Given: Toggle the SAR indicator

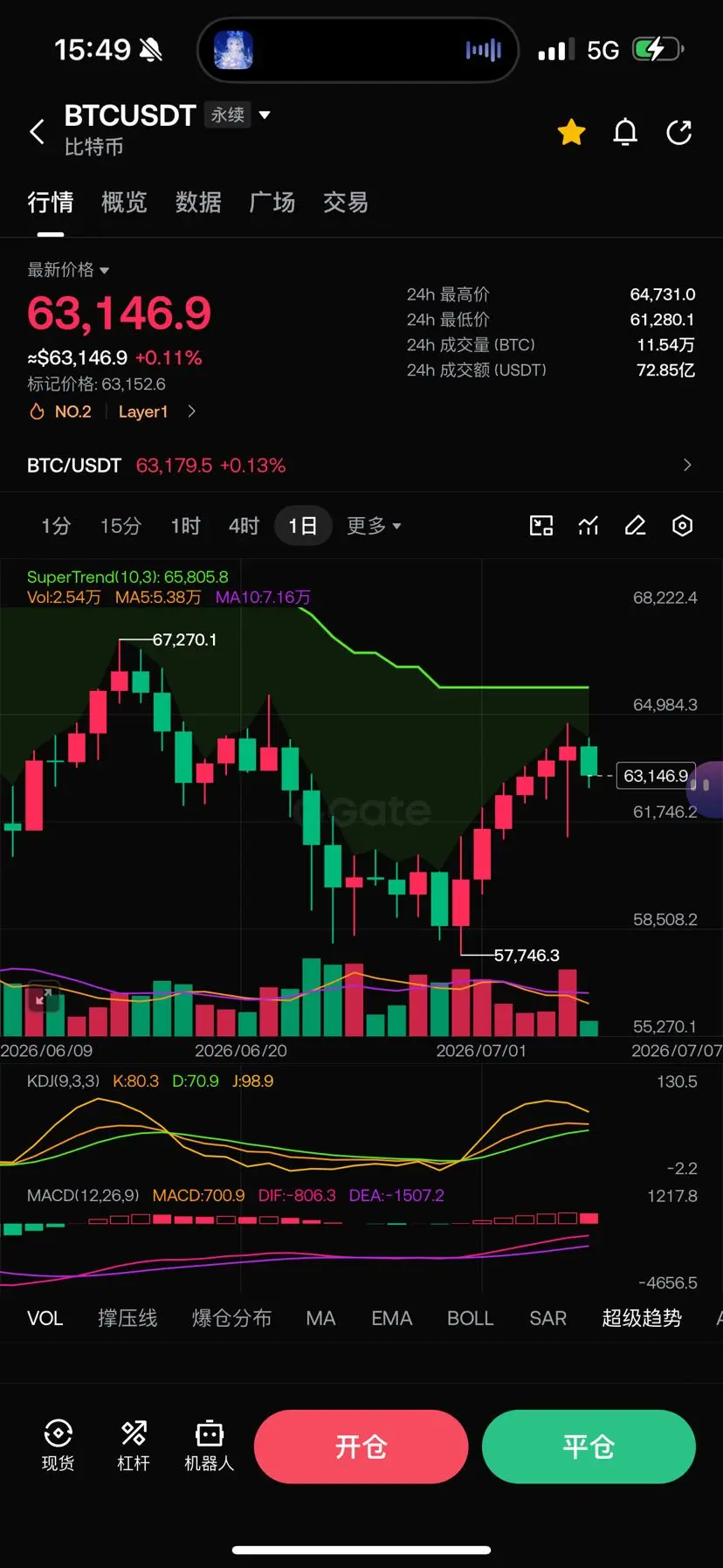Looking at the screenshot, I should (x=547, y=1318).
